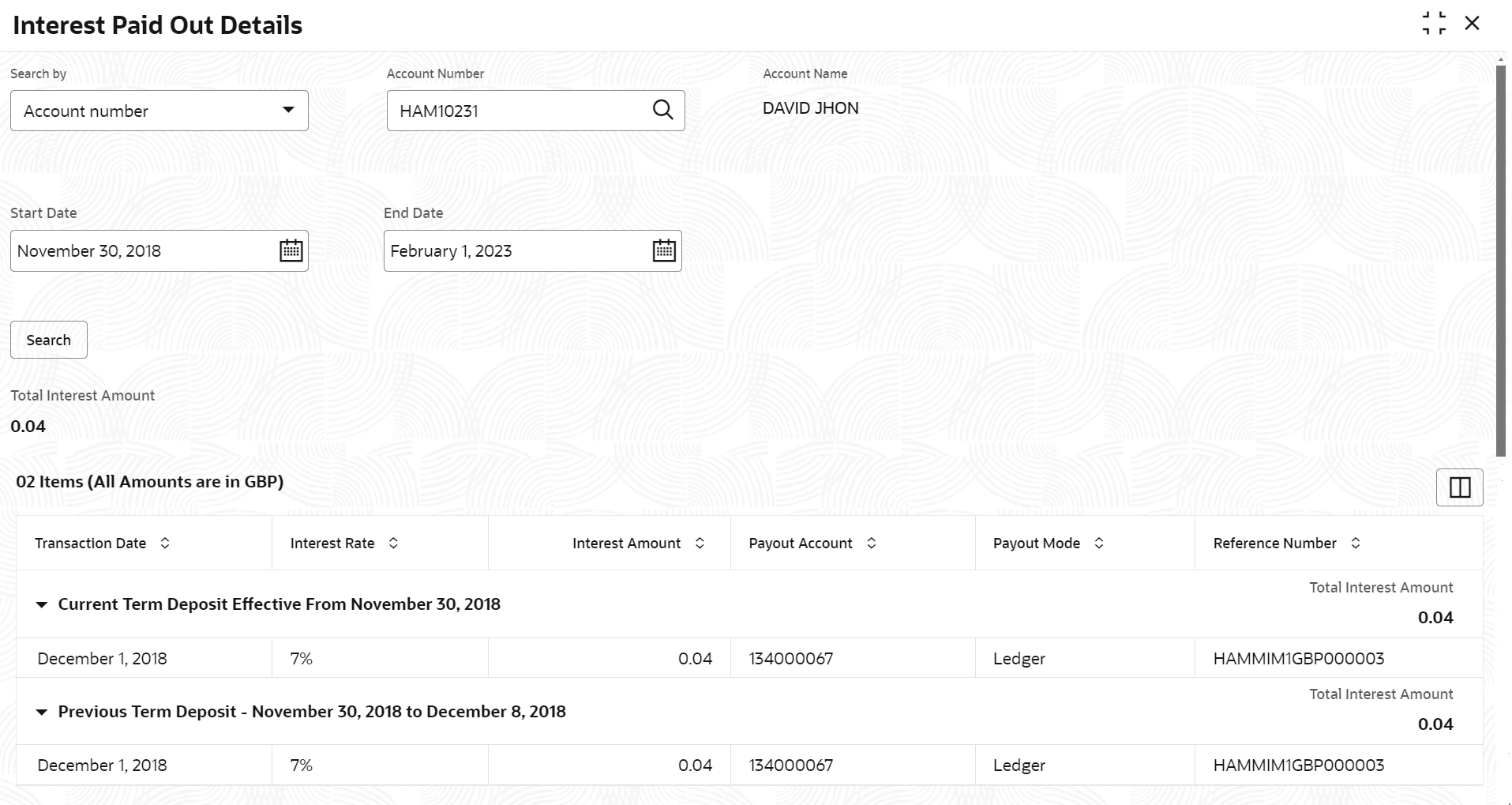
Task: Collapse the Current Term Deposit group
Action: click(x=42, y=604)
